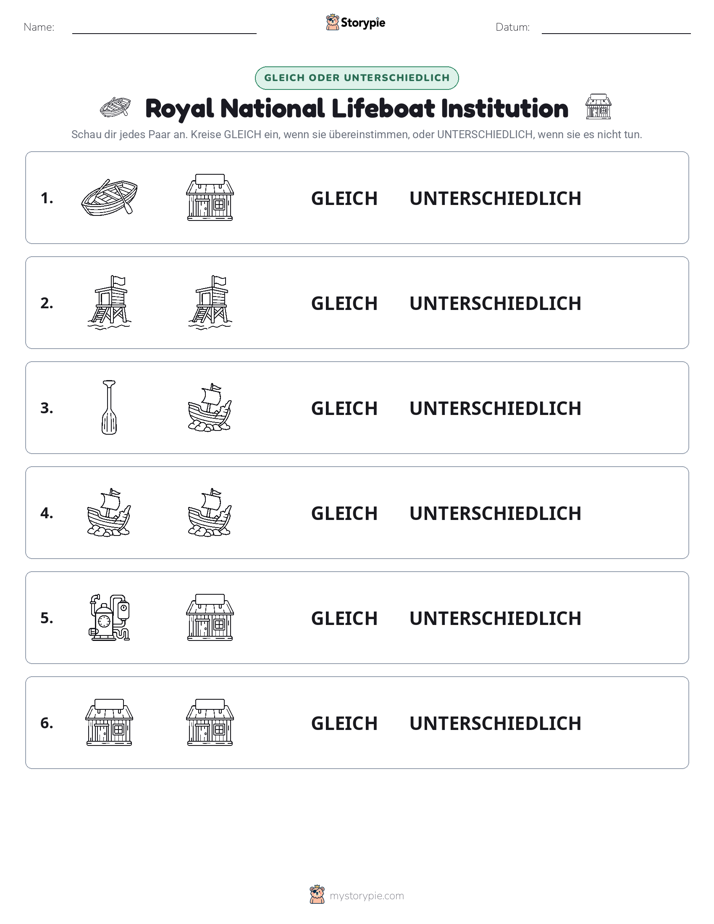Screen dimensions: 714x924
Task: Click the Storypie logo at top
Action: (x=356, y=22)
